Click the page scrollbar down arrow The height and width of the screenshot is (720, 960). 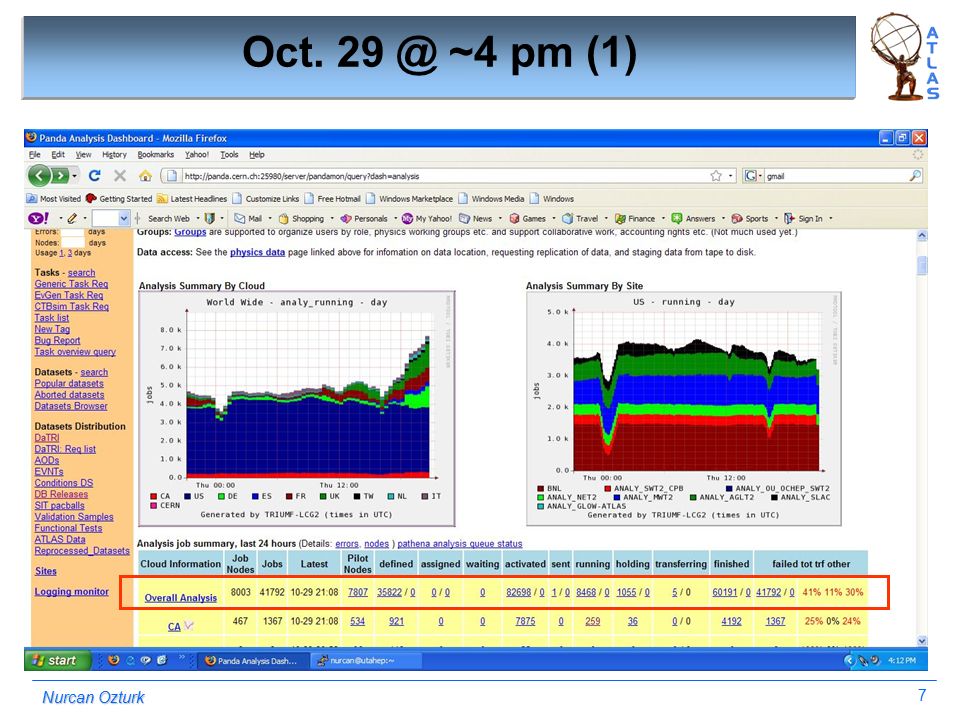[x=922, y=640]
